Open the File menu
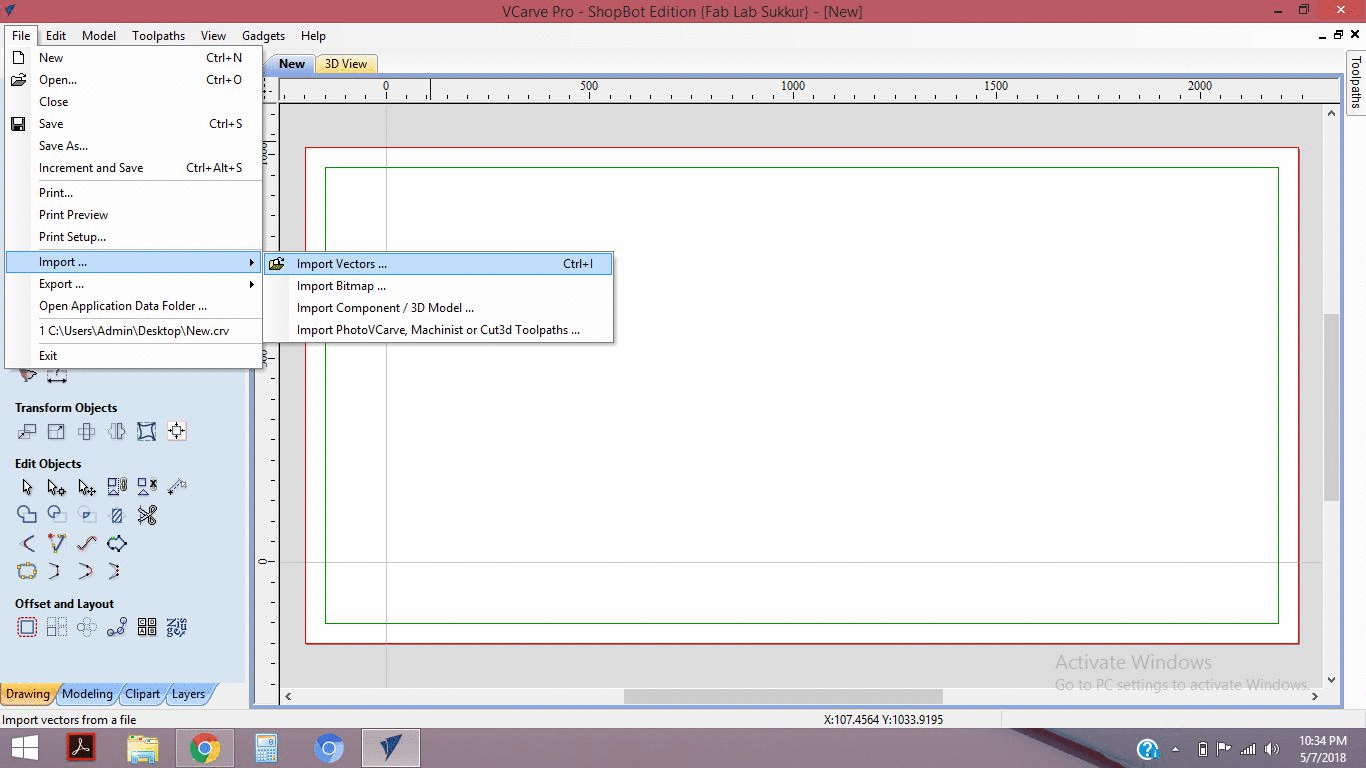The height and width of the screenshot is (768, 1366). click(x=21, y=36)
